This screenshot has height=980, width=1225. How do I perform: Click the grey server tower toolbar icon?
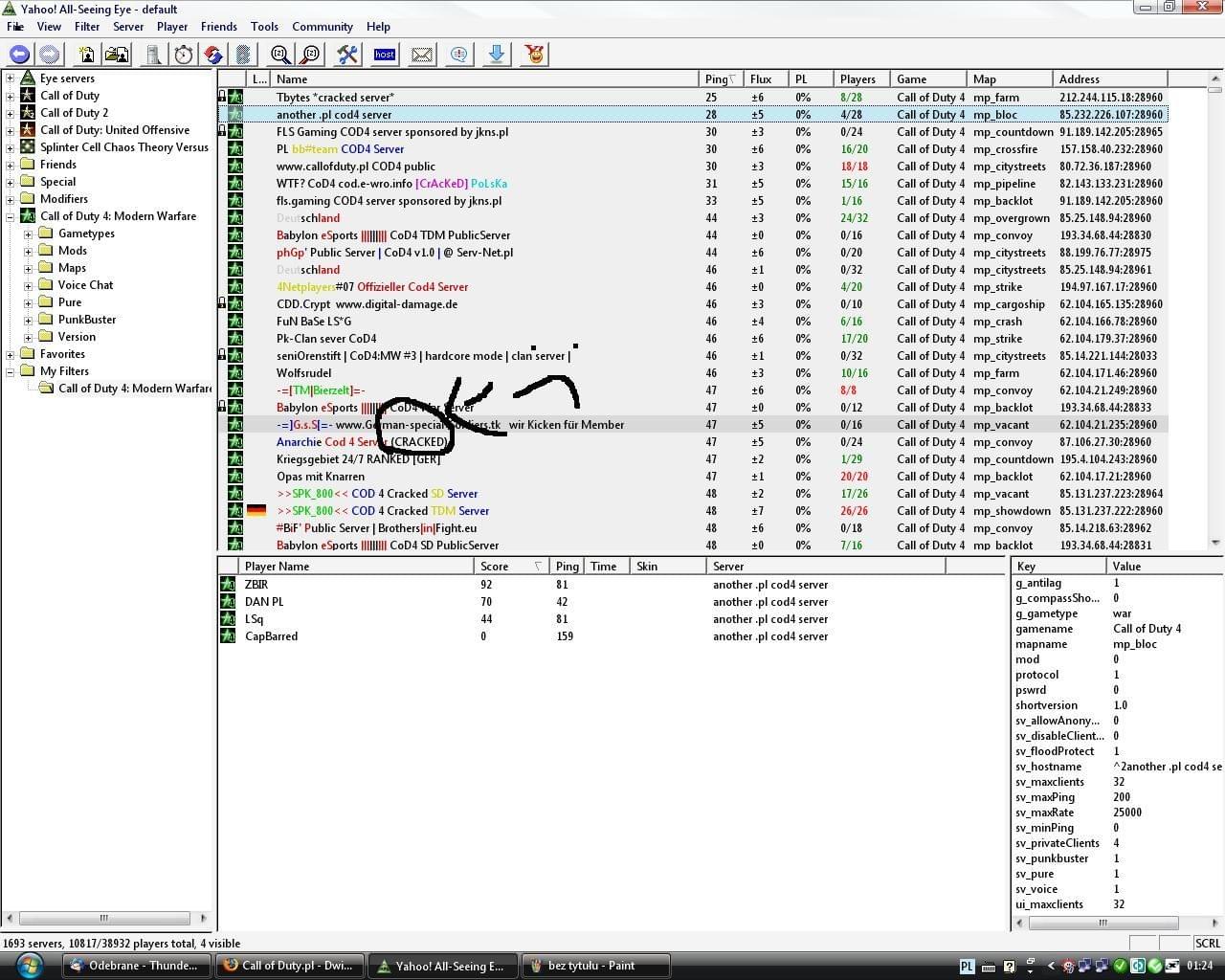(153, 55)
